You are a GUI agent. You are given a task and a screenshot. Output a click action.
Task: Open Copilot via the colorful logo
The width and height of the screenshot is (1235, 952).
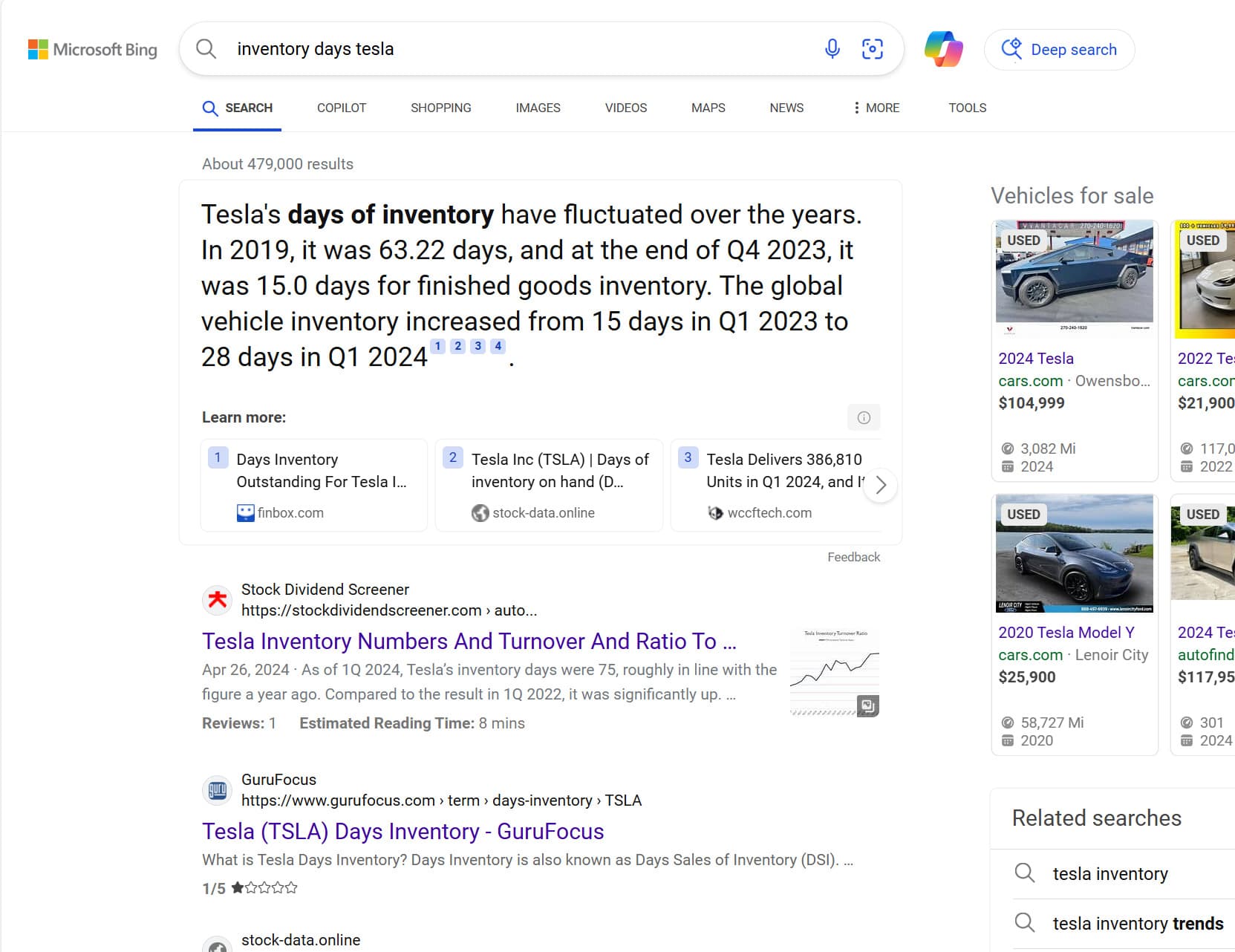(x=944, y=49)
